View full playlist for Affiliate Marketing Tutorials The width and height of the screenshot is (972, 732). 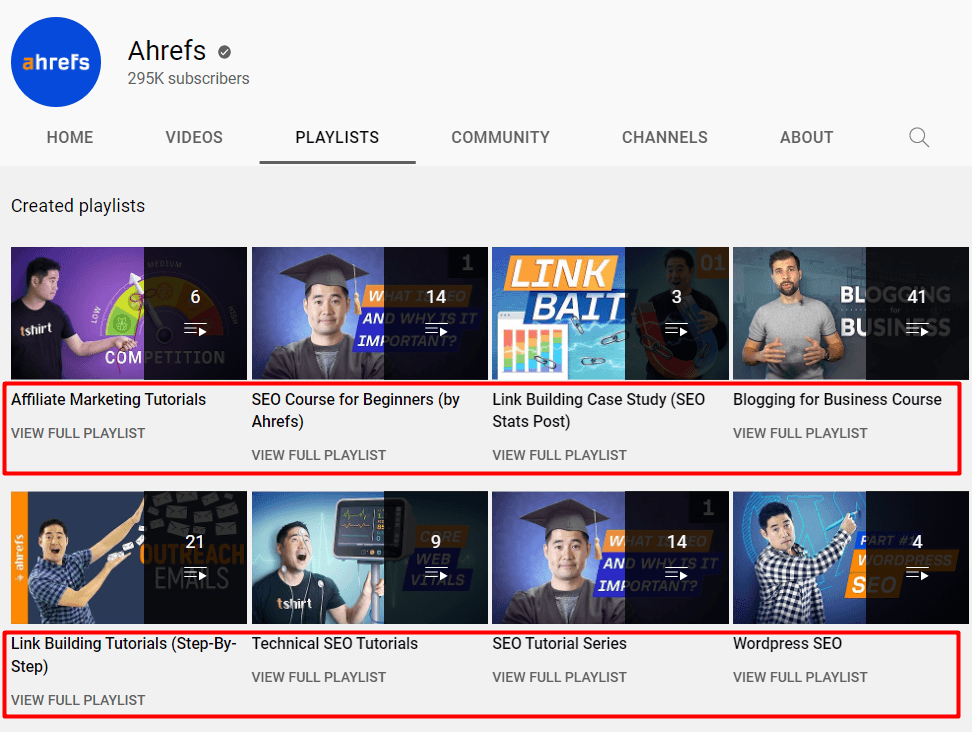tap(78, 433)
